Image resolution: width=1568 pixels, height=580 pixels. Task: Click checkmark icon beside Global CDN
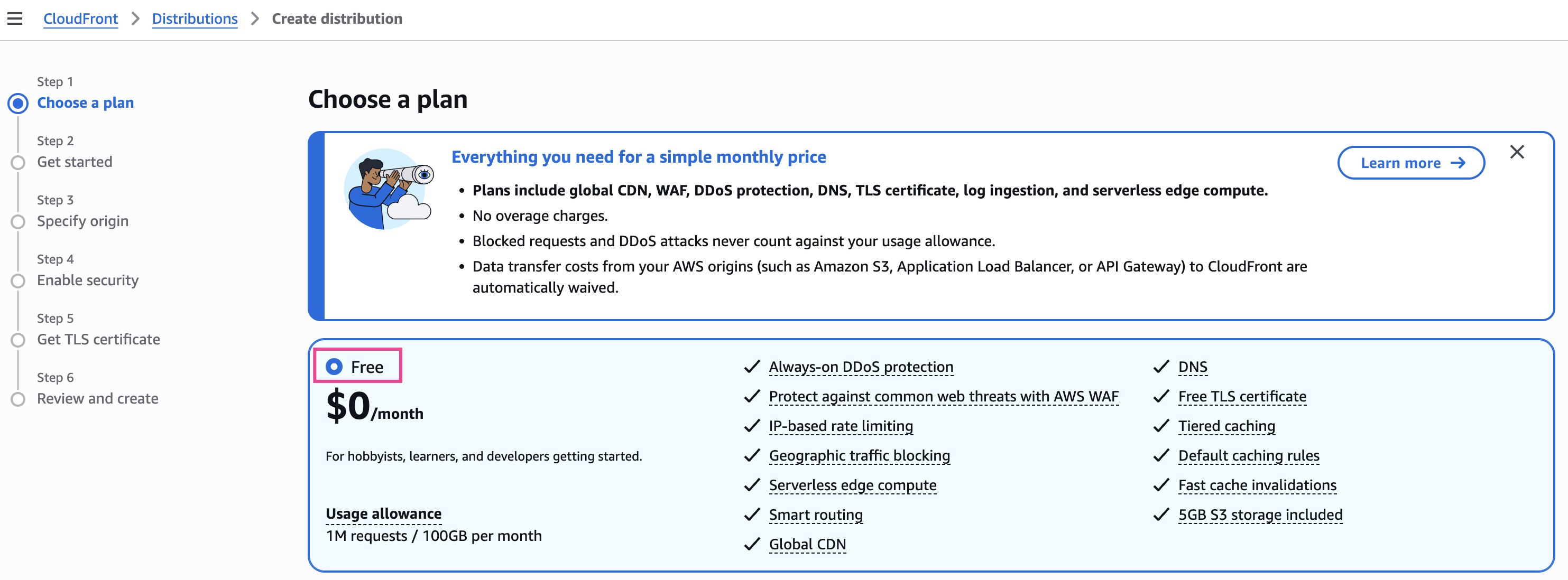pyautogui.click(x=752, y=544)
